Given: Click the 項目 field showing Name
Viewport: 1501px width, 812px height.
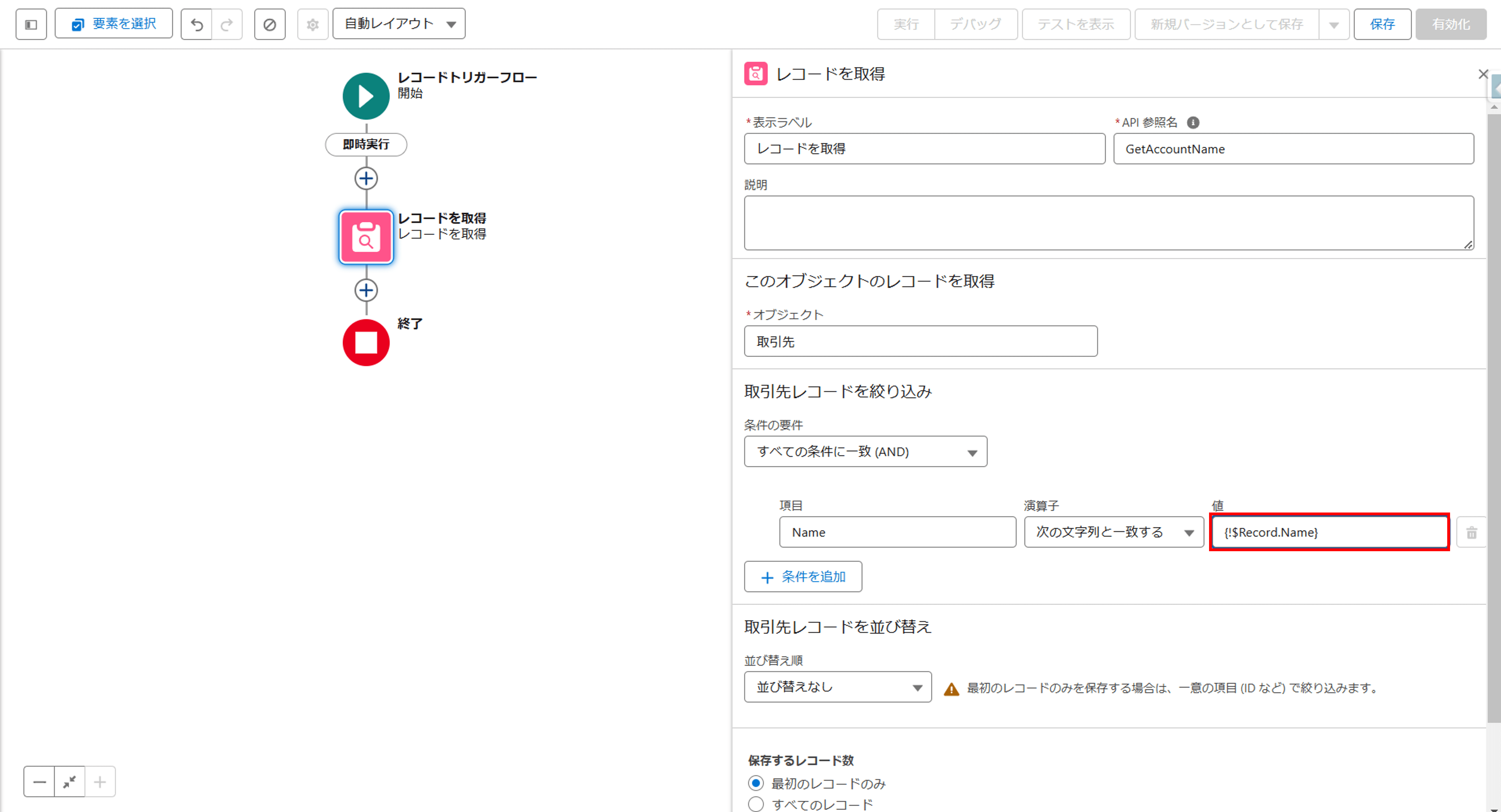Looking at the screenshot, I should (x=897, y=532).
